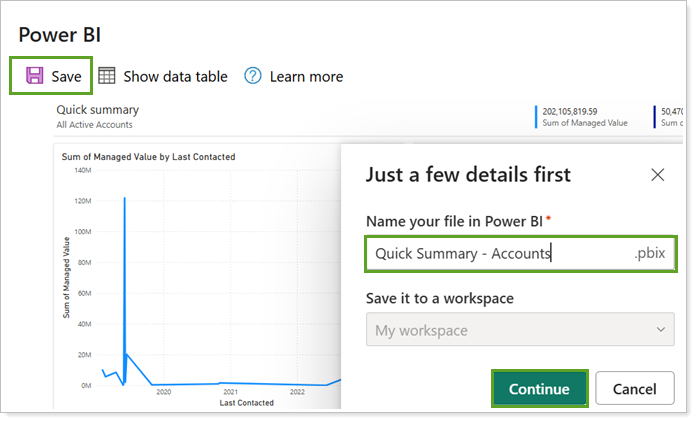Expand the workspace dropdown chevron

click(x=659, y=330)
